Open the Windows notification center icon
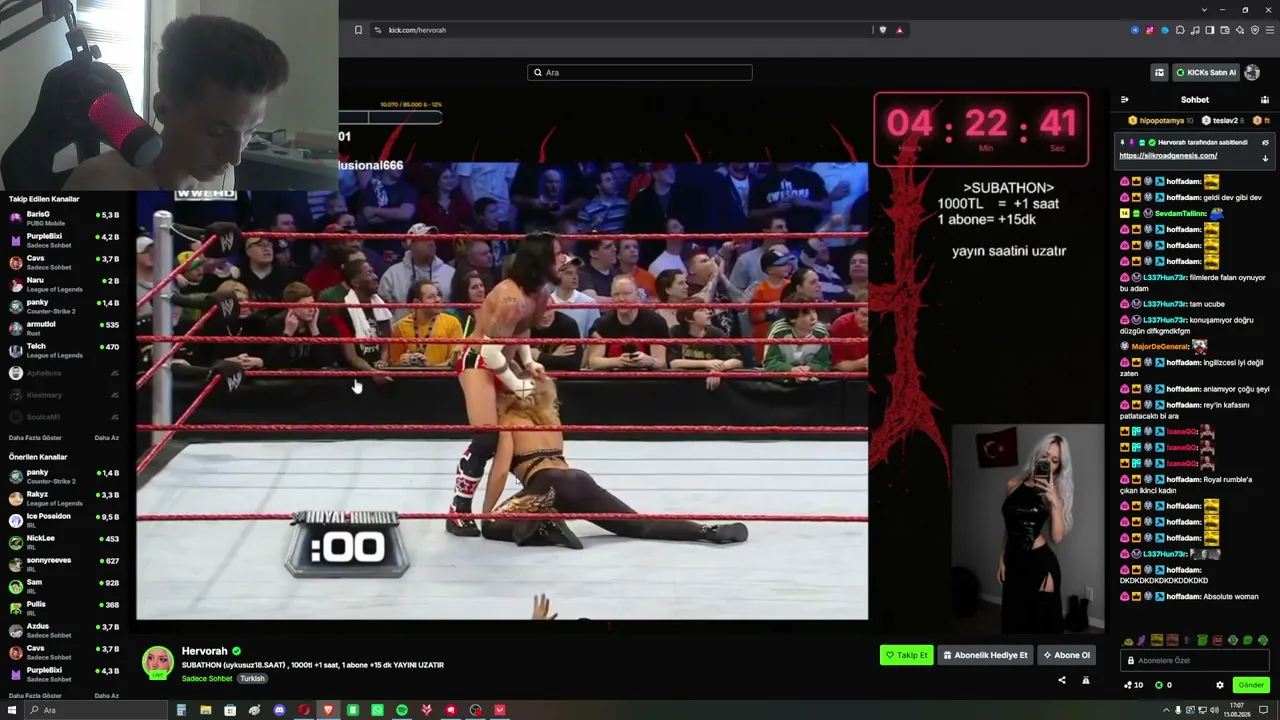This screenshot has width=1280, height=720. click(1264, 710)
